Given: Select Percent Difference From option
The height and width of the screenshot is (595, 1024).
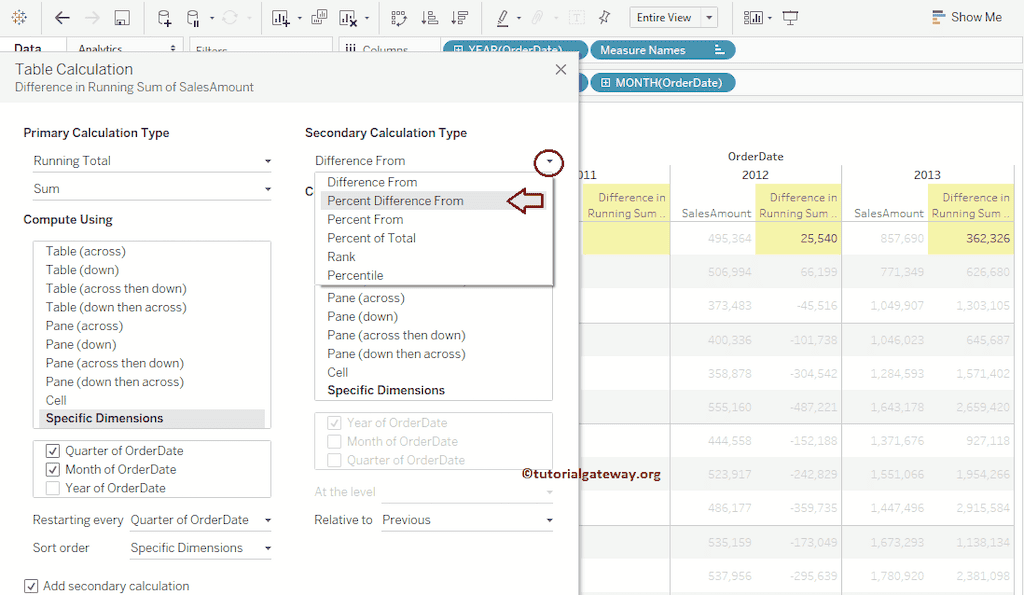Looking at the screenshot, I should 434,201.
